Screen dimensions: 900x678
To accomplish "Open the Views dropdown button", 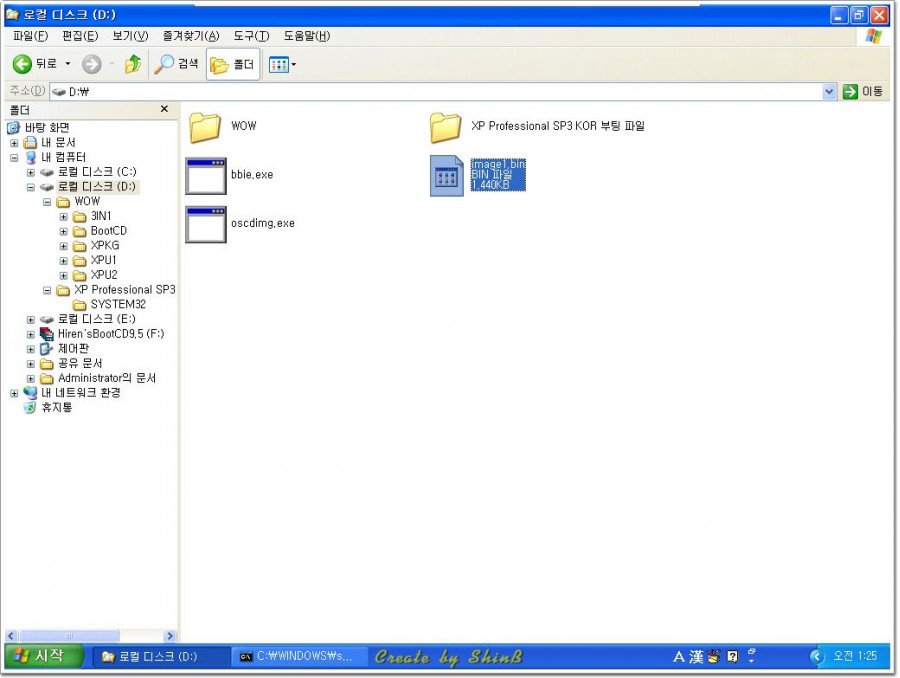I will [282, 64].
